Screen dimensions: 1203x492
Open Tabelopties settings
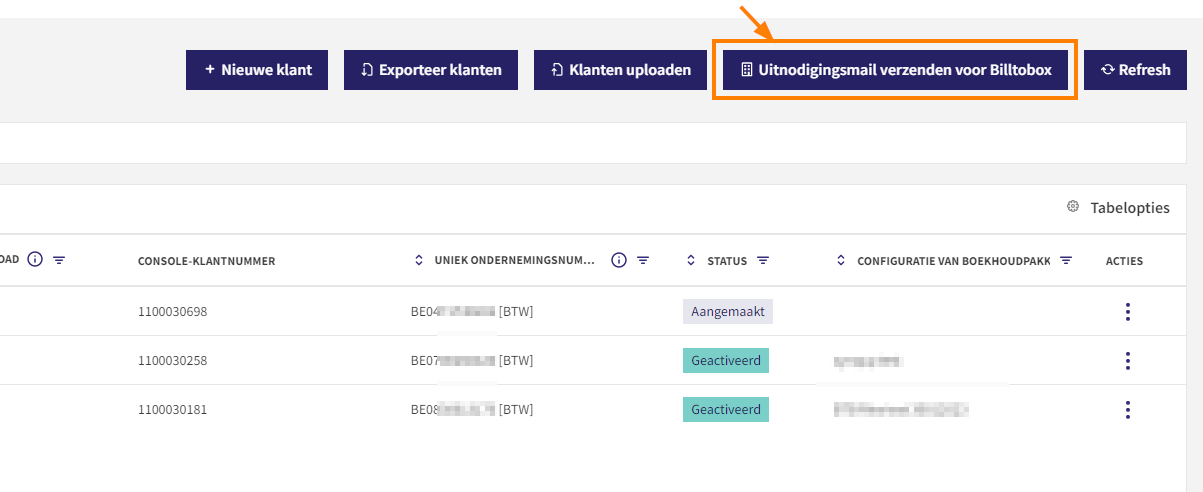(x=1117, y=207)
